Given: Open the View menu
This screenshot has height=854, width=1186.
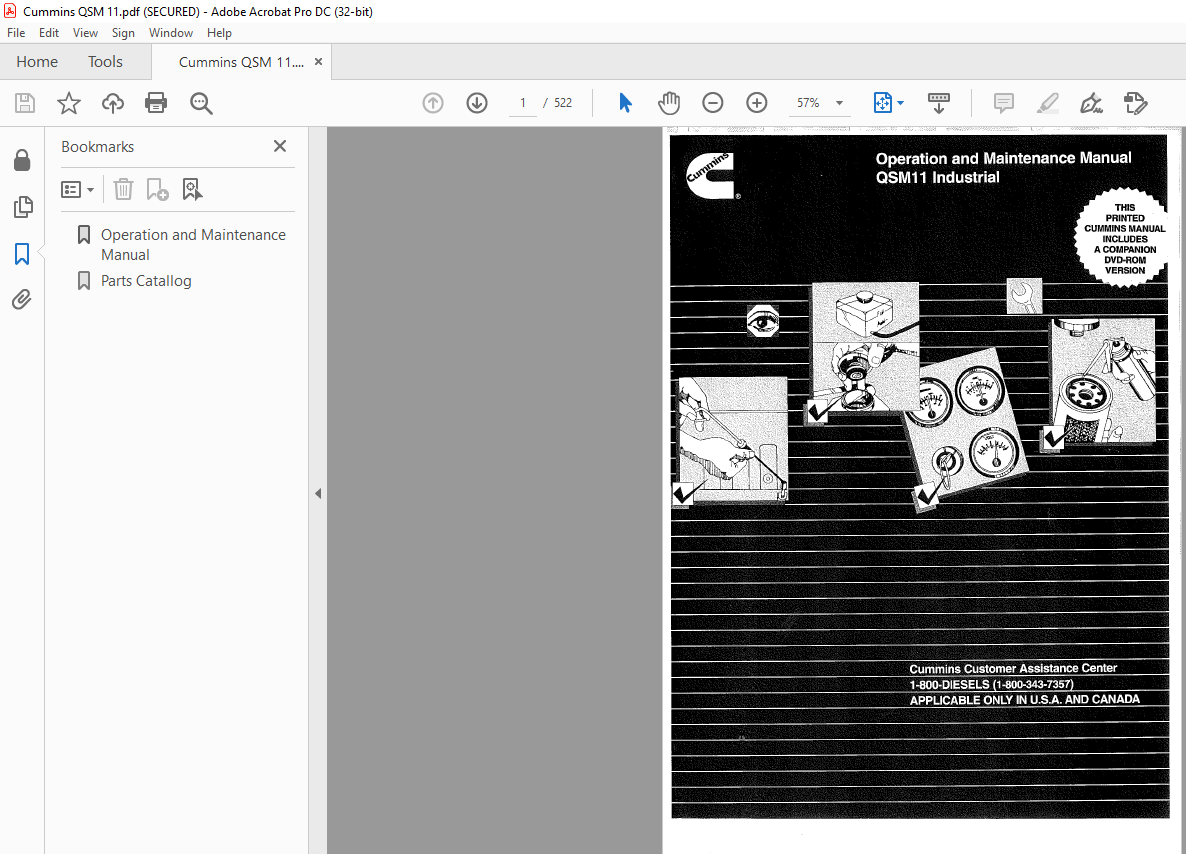Looking at the screenshot, I should (85, 33).
